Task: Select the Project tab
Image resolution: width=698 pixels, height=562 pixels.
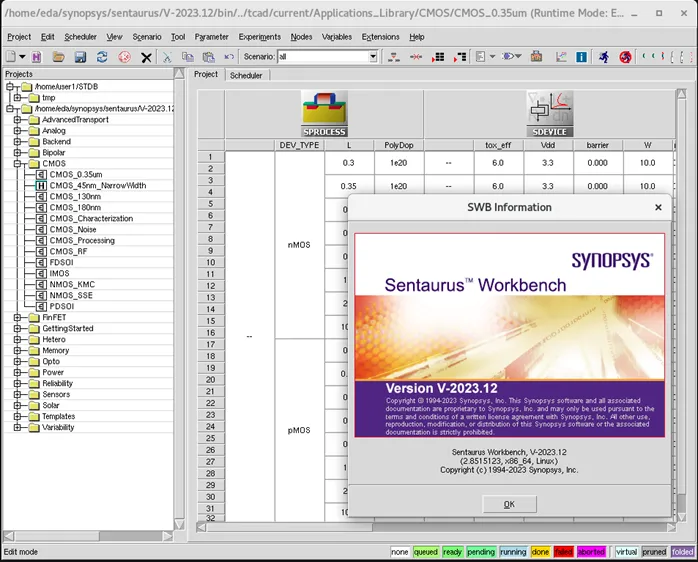Action: tap(206, 74)
